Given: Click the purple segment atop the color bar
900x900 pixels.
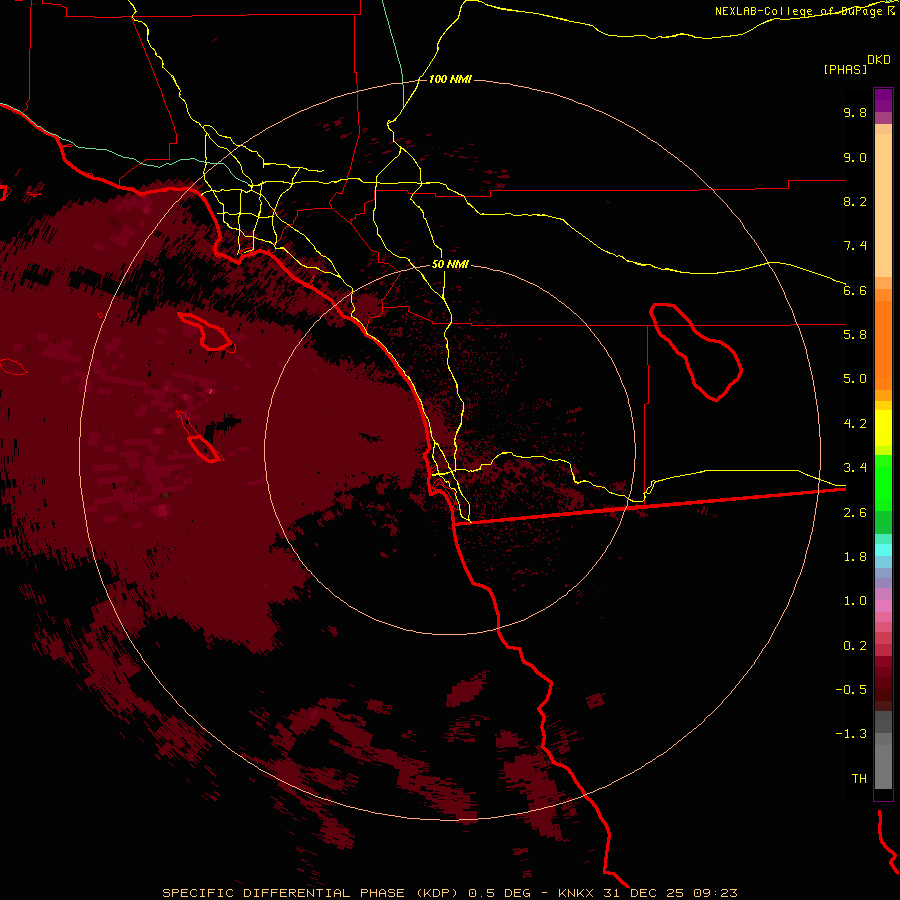Looking at the screenshot, I should [x=883, y=100].
